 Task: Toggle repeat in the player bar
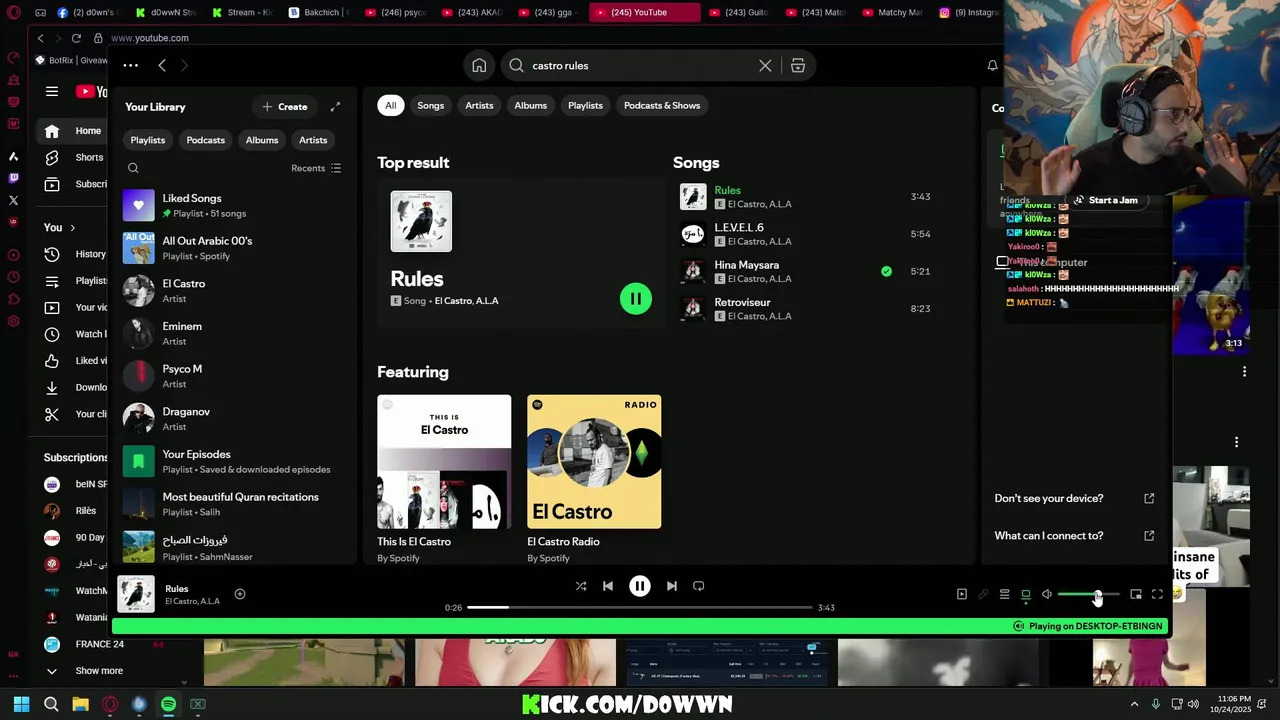(x=699, y=586)
